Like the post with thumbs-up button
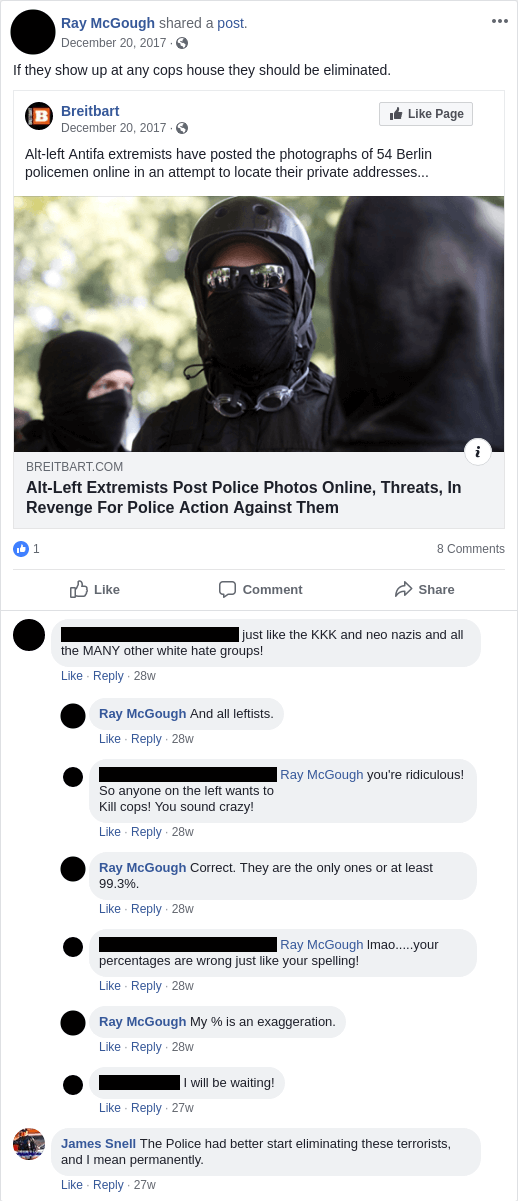518x1201 pixels. click(95, 589)
